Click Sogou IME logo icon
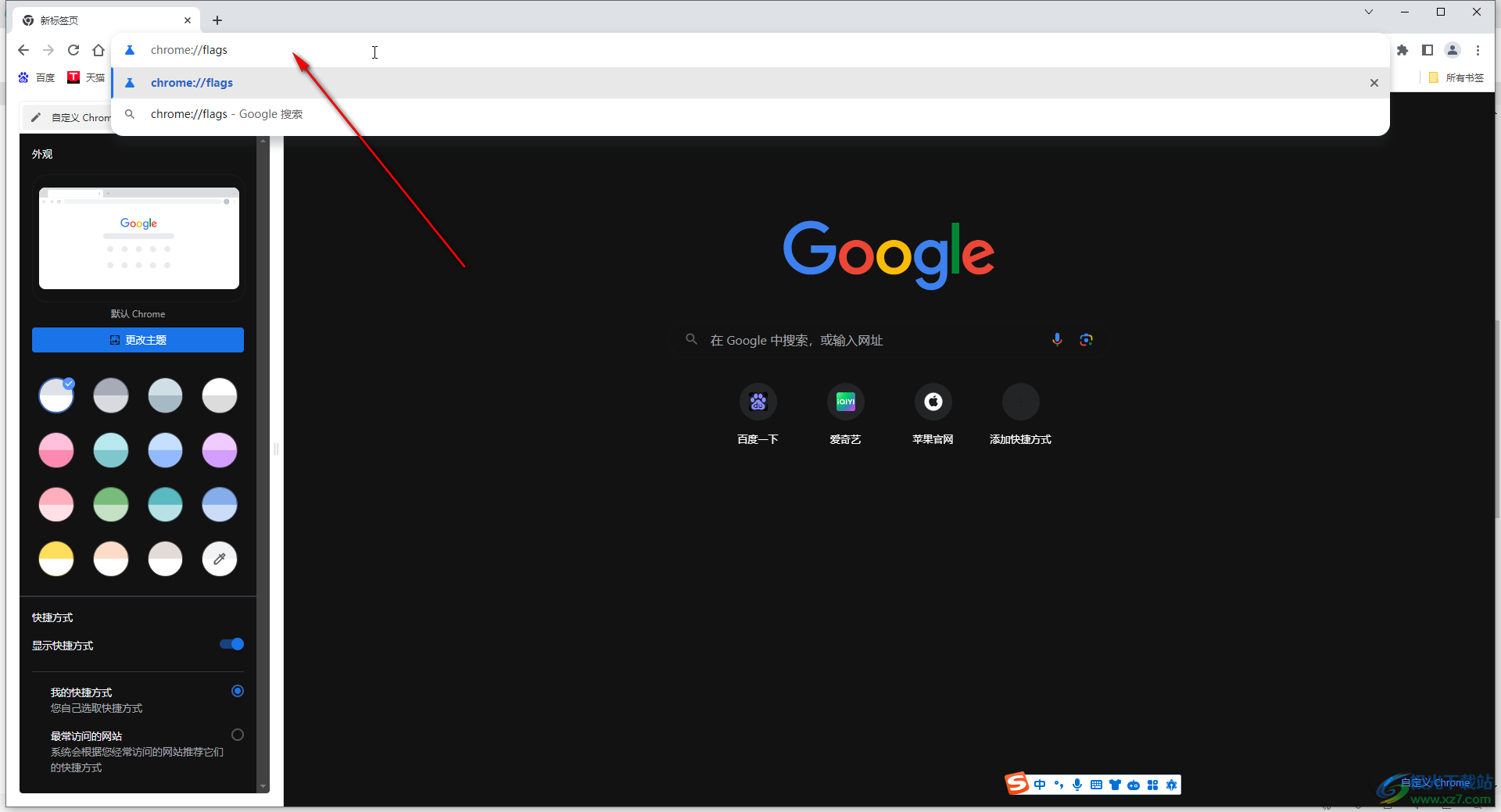 (1017, 783)
